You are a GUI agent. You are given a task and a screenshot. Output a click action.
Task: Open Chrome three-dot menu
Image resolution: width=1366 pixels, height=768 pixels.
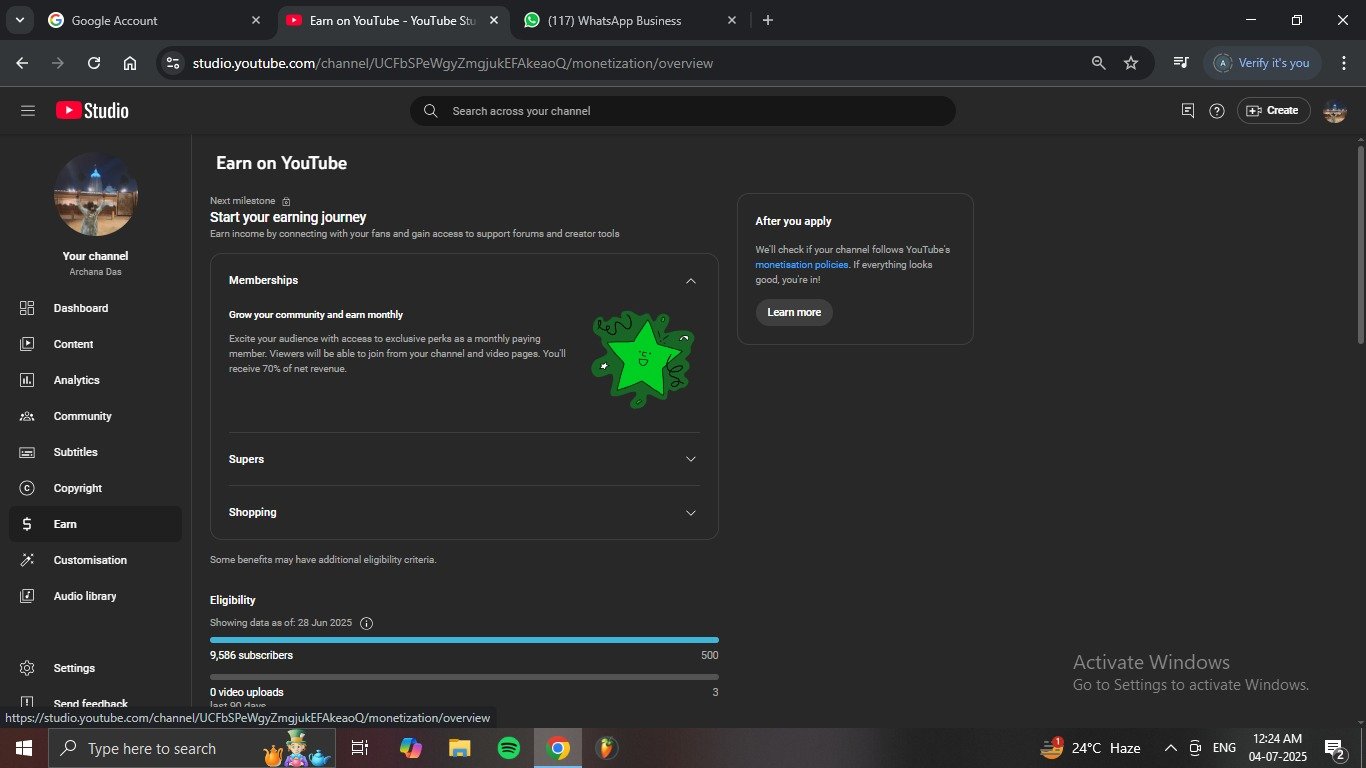pos(1343,63)
